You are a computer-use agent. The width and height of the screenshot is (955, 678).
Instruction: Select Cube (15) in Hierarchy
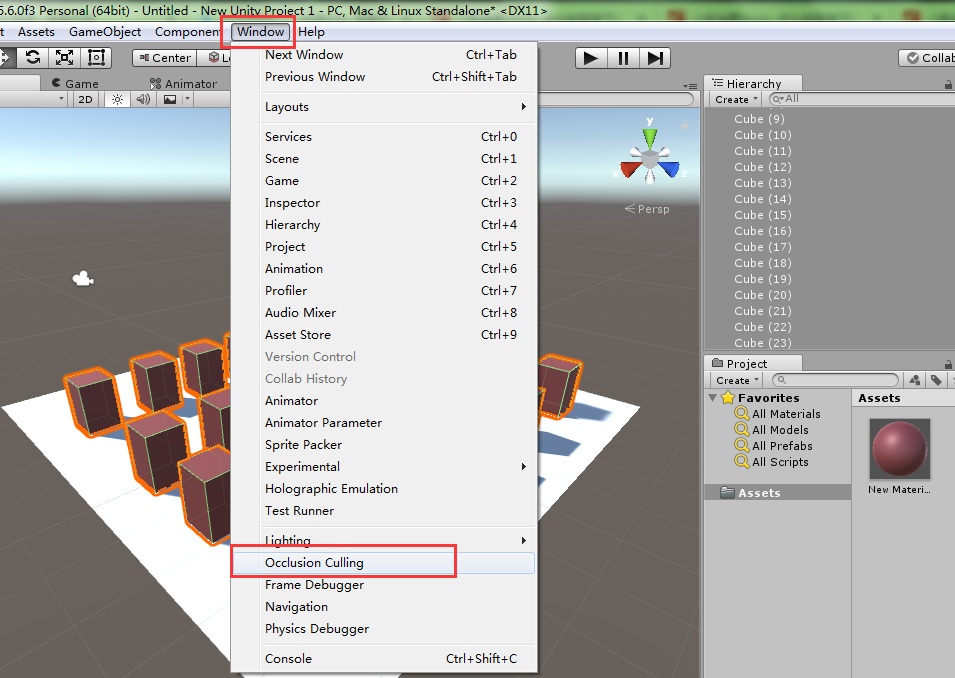pyautogui.click(x=763, y=215)
